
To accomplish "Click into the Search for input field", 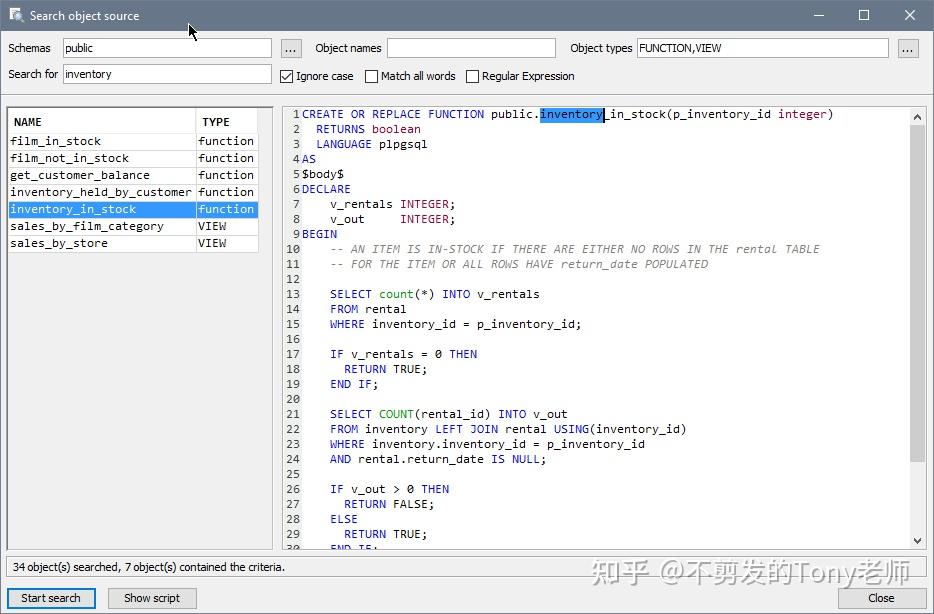I will (166, 74).
